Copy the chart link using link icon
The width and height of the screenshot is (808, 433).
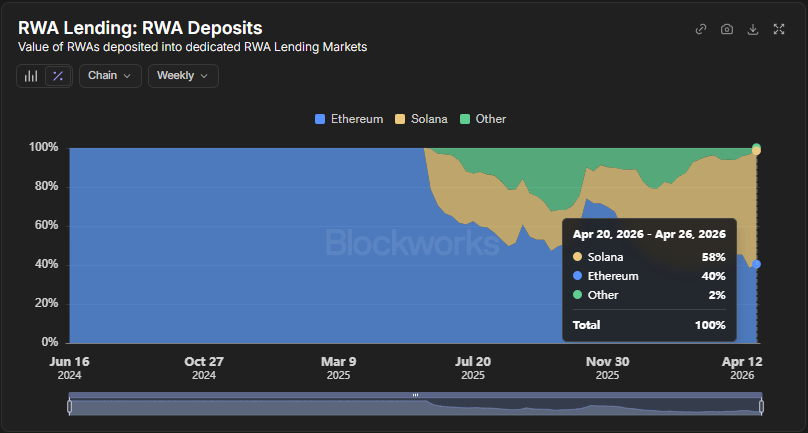pyautogui.click(x=701, y=29)
